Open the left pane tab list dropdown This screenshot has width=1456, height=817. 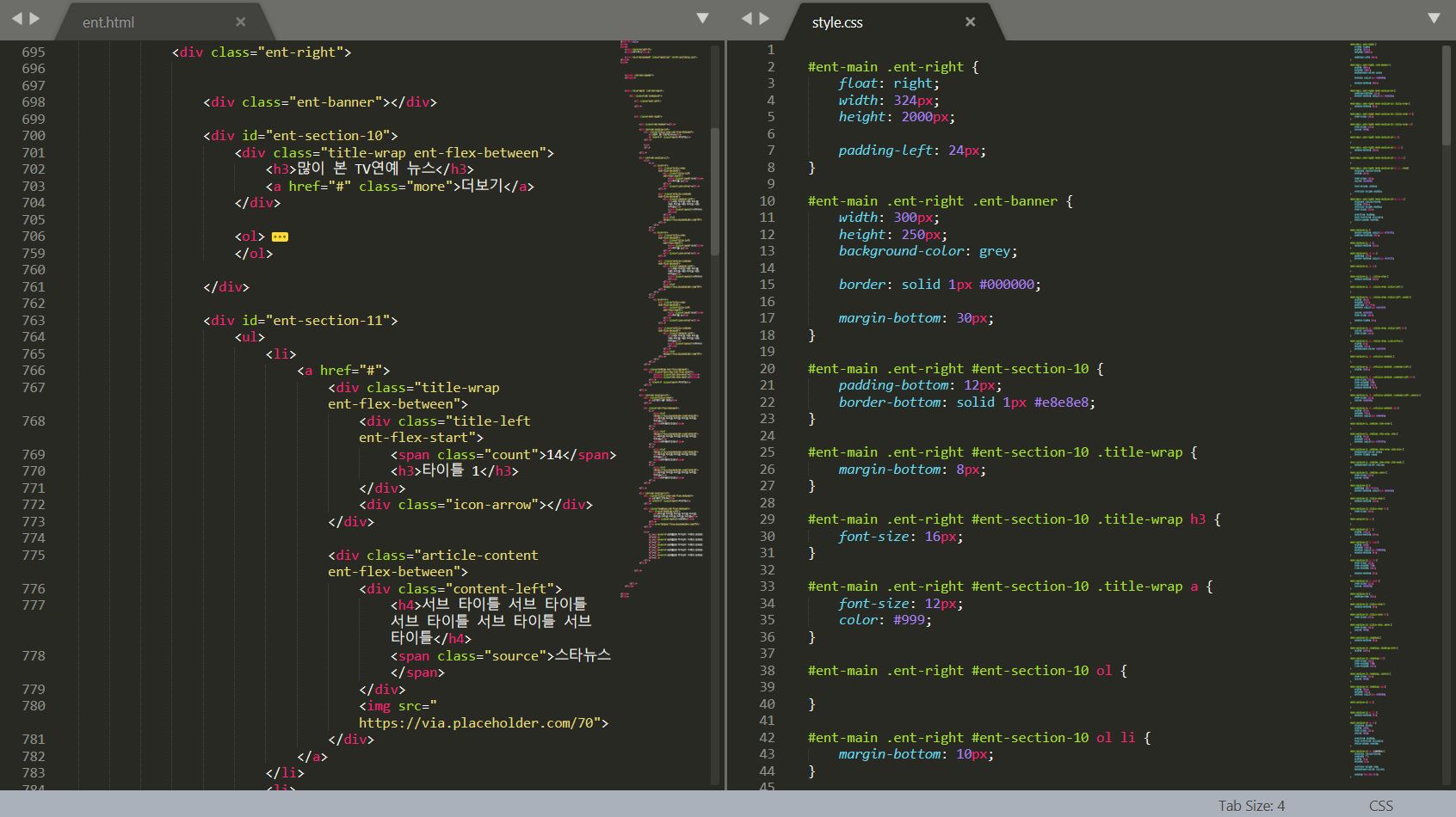(x=702, y=18)
